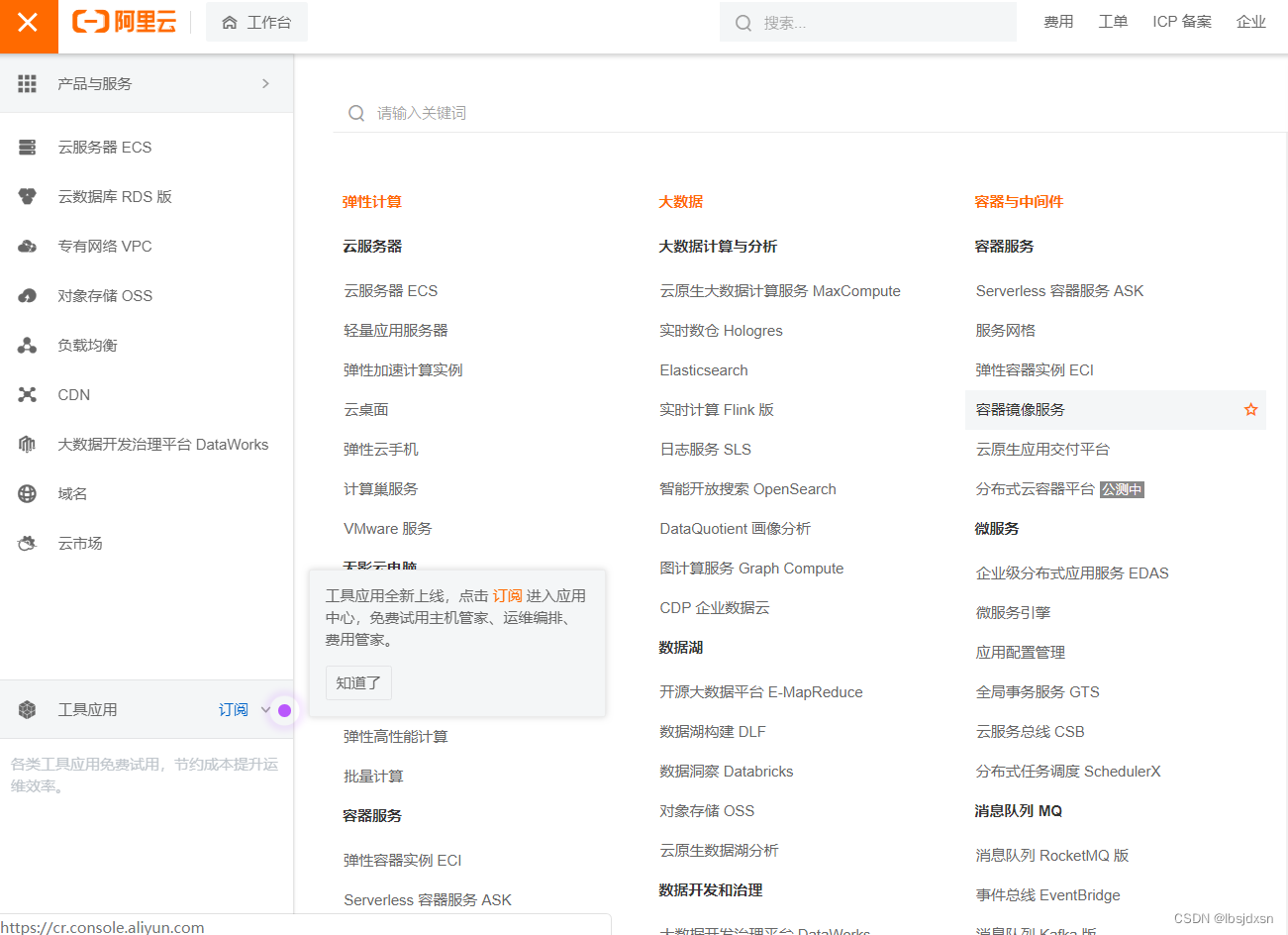This screenshot has width=1288, height=935.
Task: Dismiss the tooltip with 知道了 button
Action: pyautogui.click(x=358, y=683)
